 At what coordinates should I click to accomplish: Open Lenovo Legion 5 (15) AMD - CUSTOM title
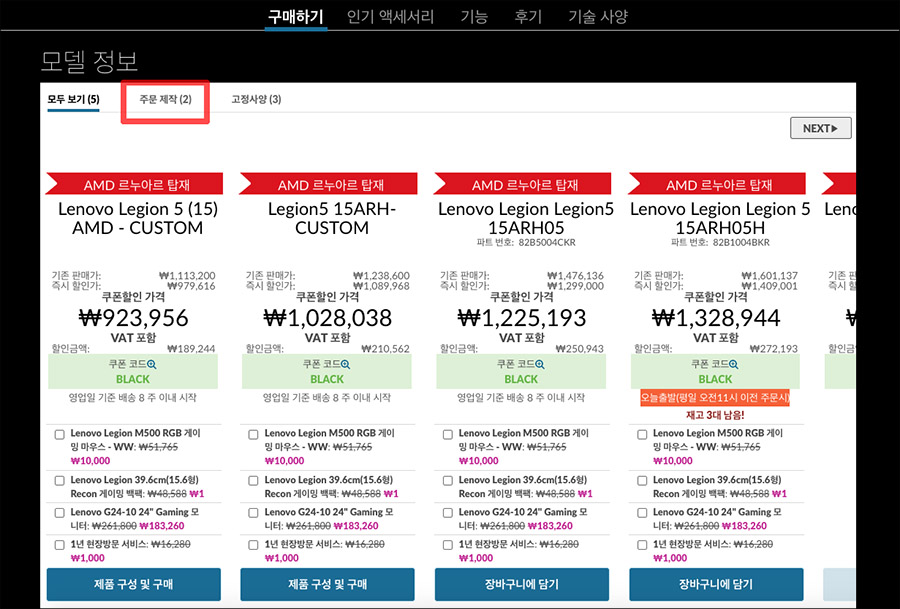(x=138, y=218)
